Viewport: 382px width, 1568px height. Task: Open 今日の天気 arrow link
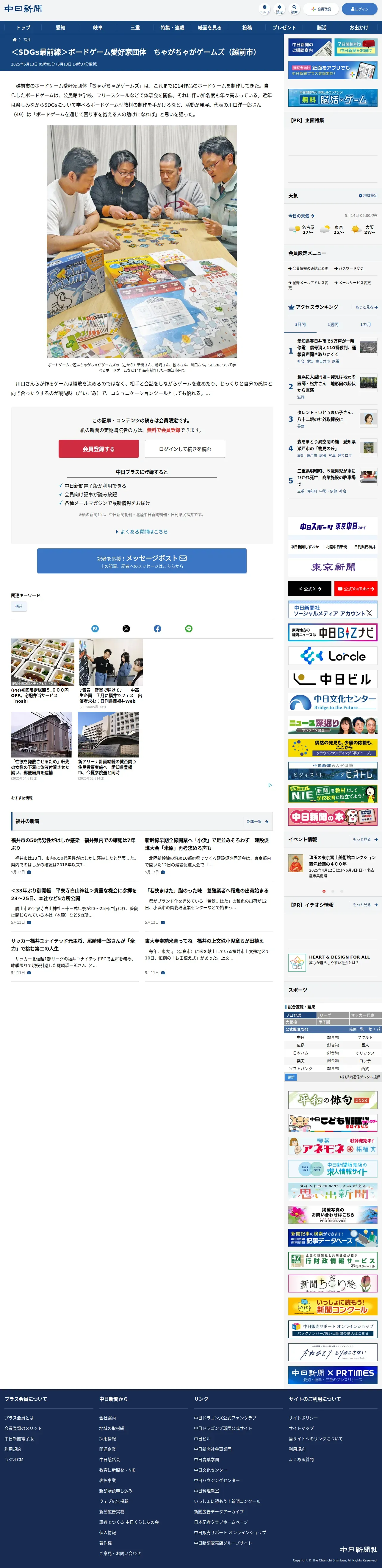(x=301, y=215)
